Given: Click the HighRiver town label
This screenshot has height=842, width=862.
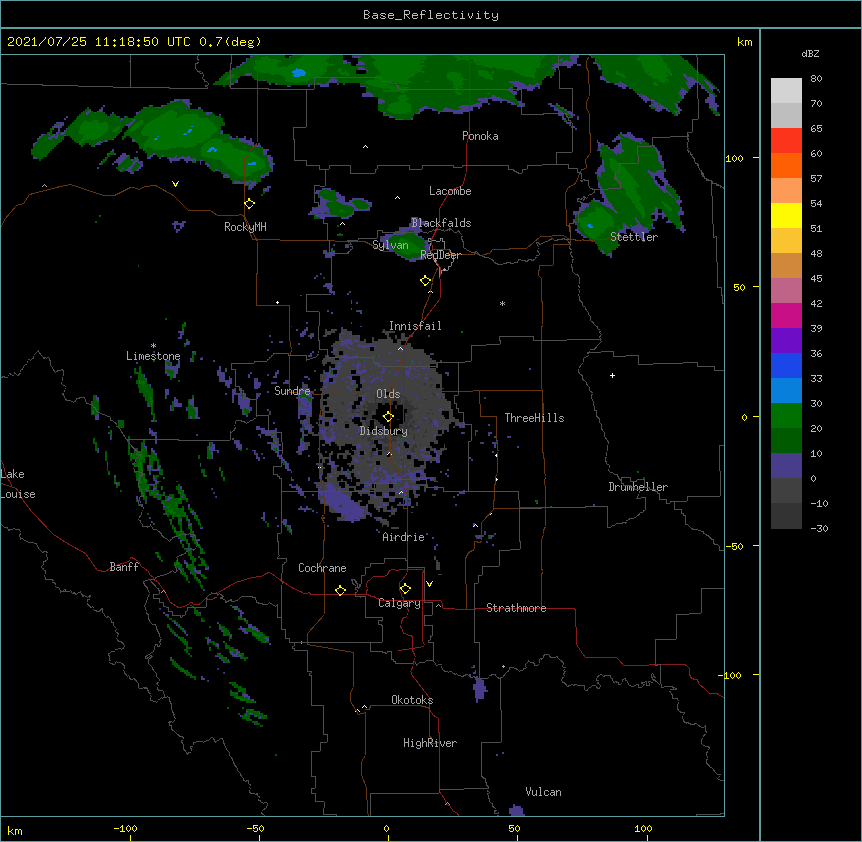Looking at the screenshot, I should pos(430,743).
